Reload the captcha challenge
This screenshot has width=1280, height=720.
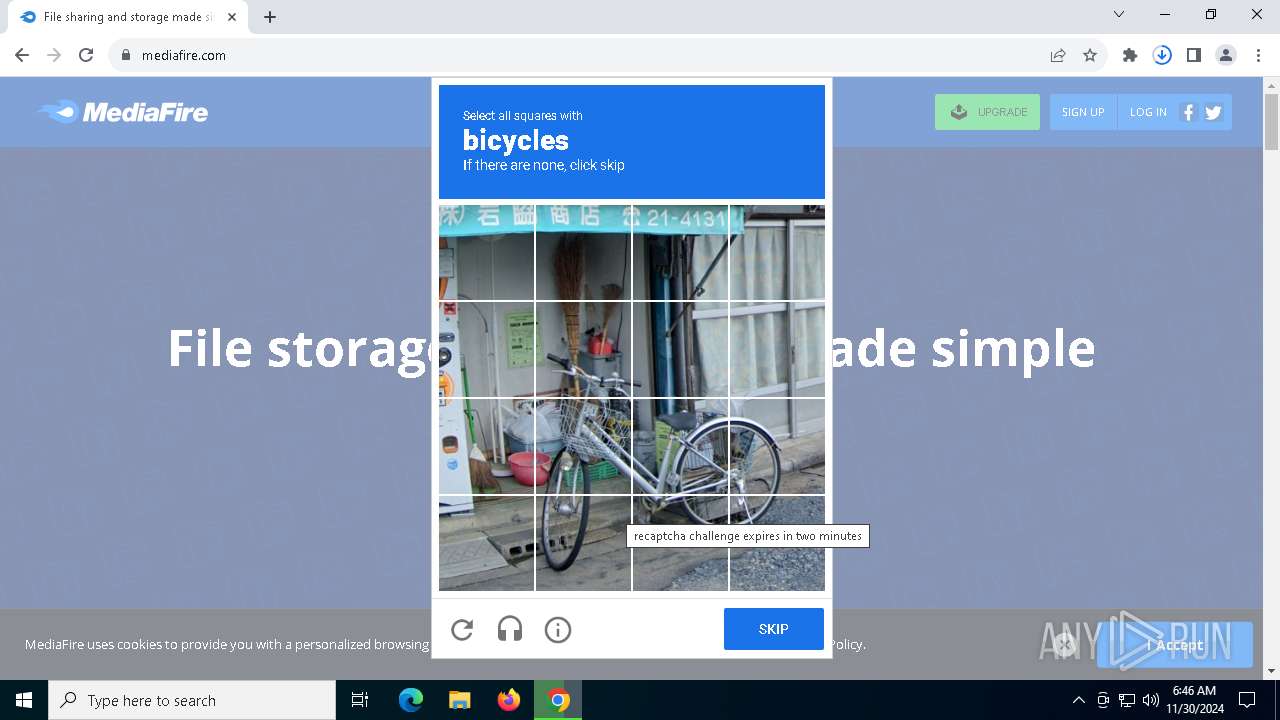(x=462, y=629)
